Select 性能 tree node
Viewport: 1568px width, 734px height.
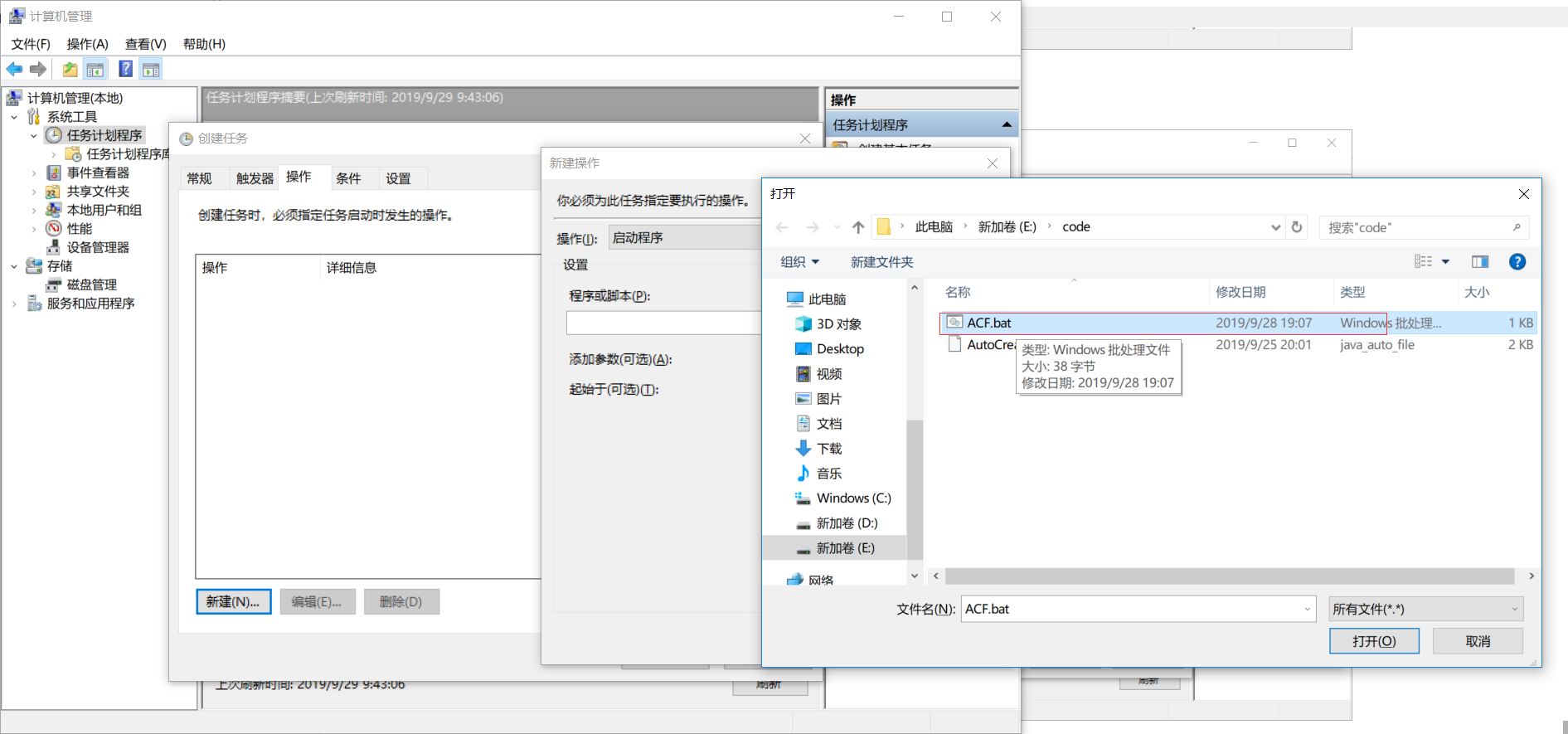(x=80, y=229)
